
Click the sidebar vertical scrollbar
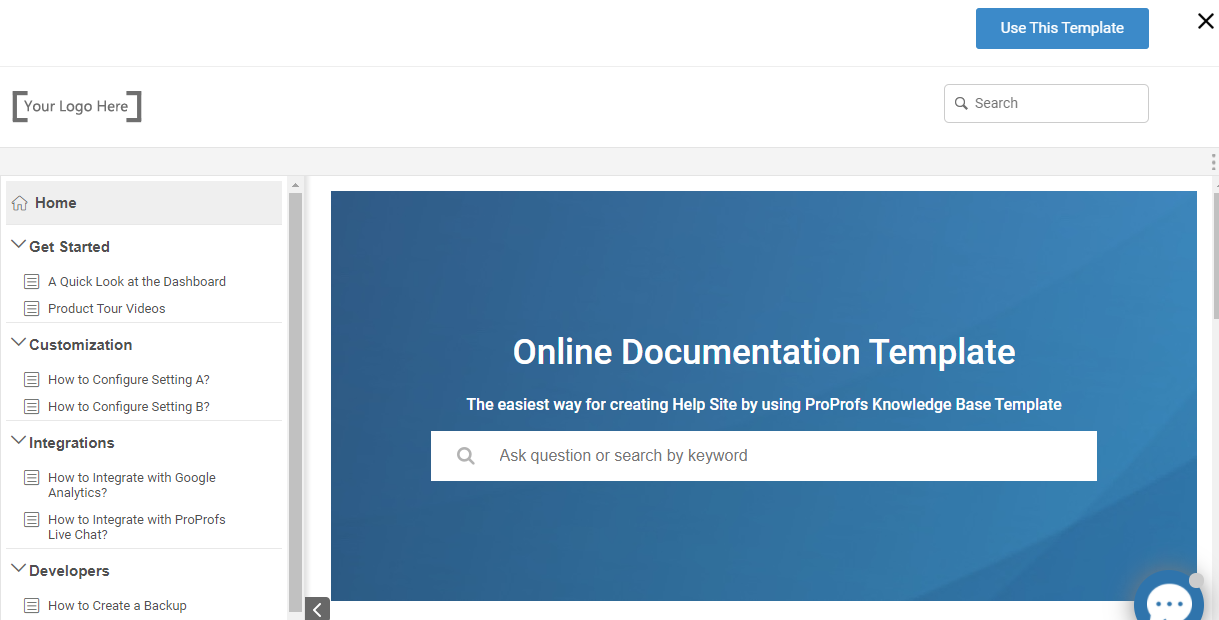pos(295,400)
